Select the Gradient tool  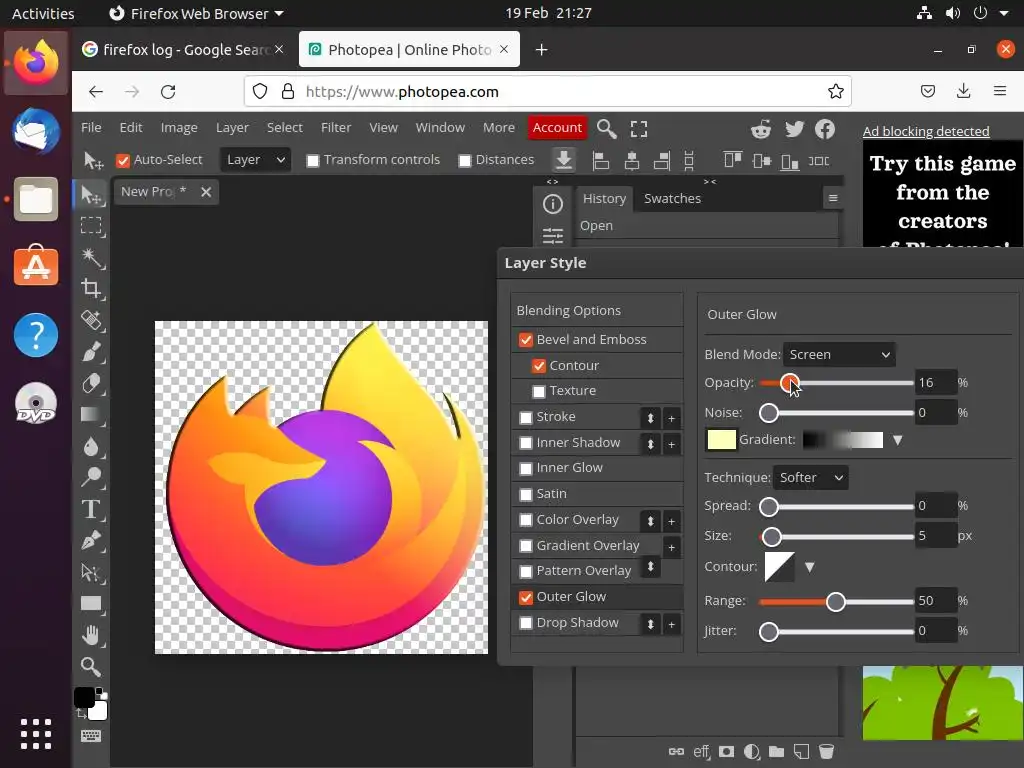coord(91,415)
